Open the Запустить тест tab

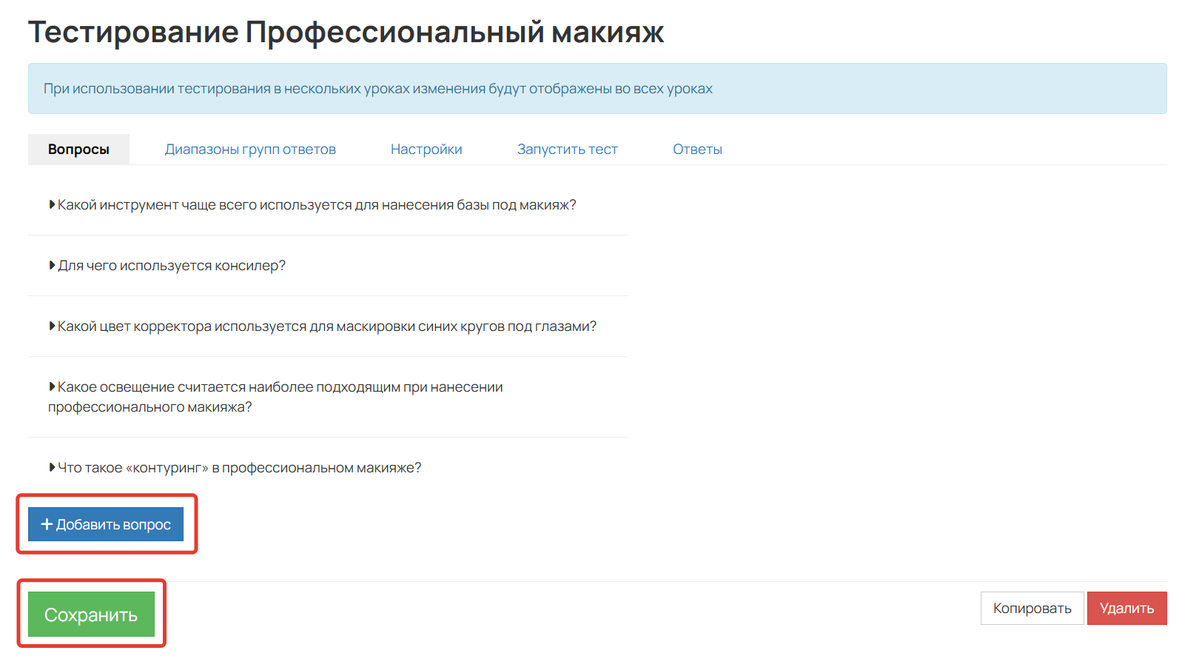pos(567,149)
